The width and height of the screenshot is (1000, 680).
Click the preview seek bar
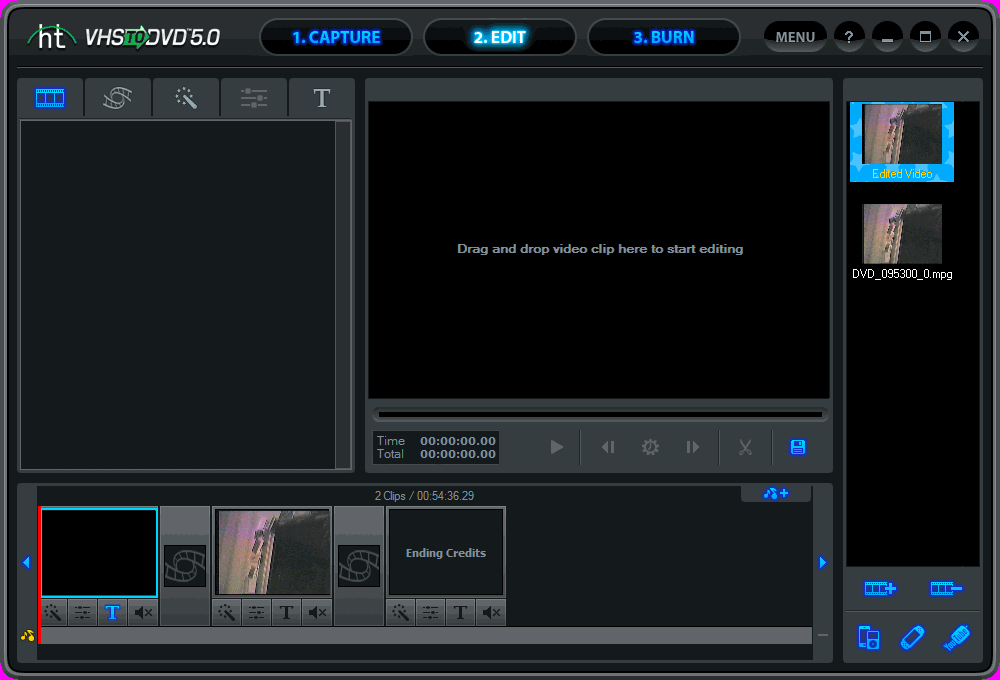[x=599, y=415]
